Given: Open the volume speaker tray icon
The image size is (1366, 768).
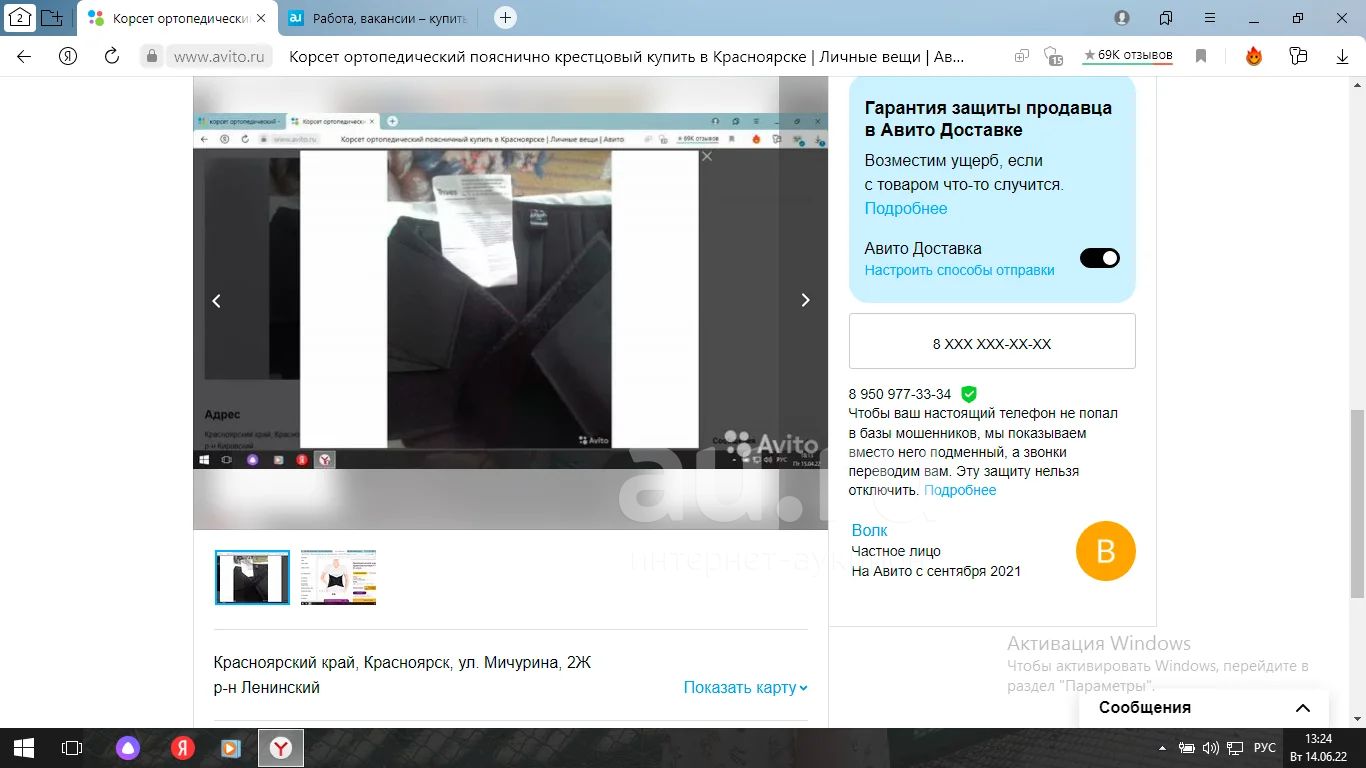Looking at the screenshot, I should [x=1211, y=748].
